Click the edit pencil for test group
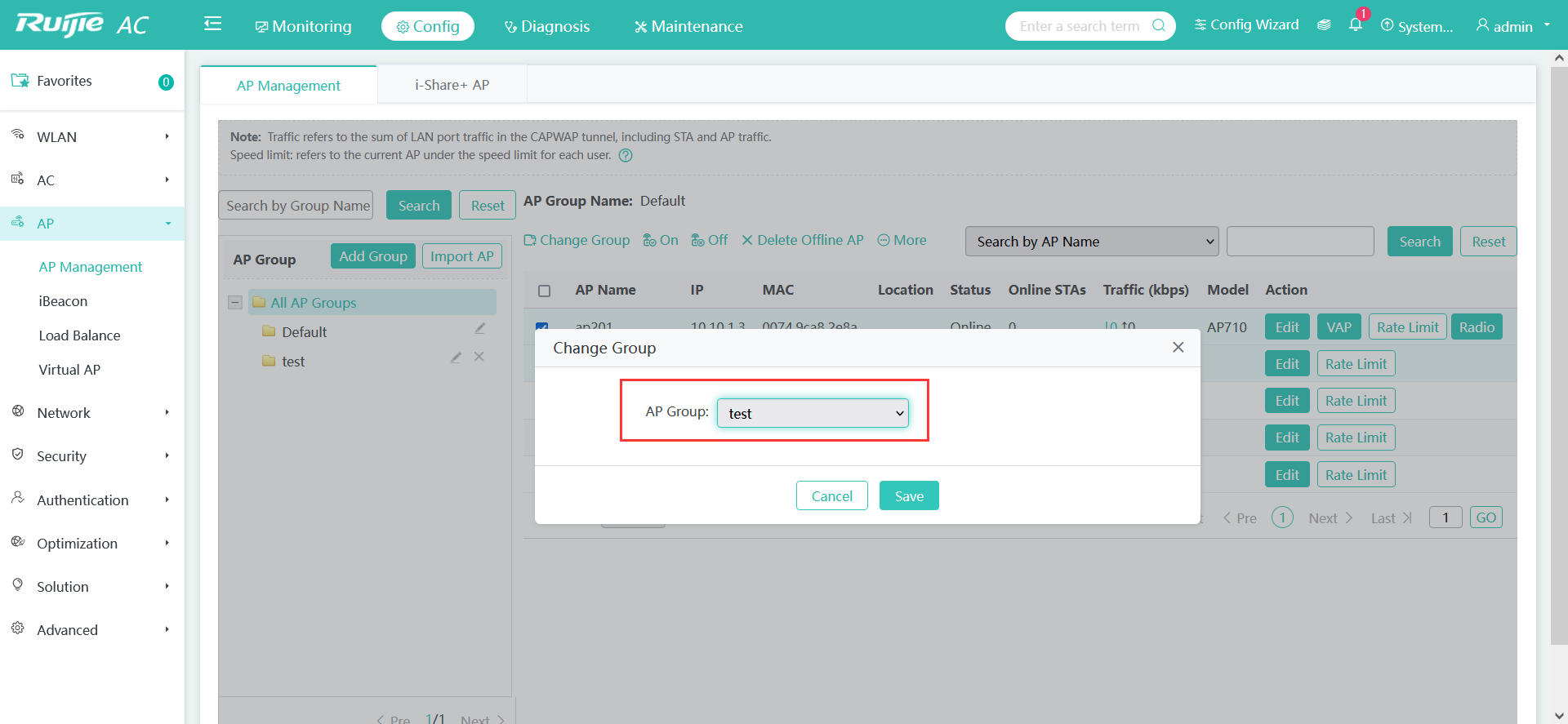The height and width of the screenshot is (724, 1568). [x=456, y=358]
